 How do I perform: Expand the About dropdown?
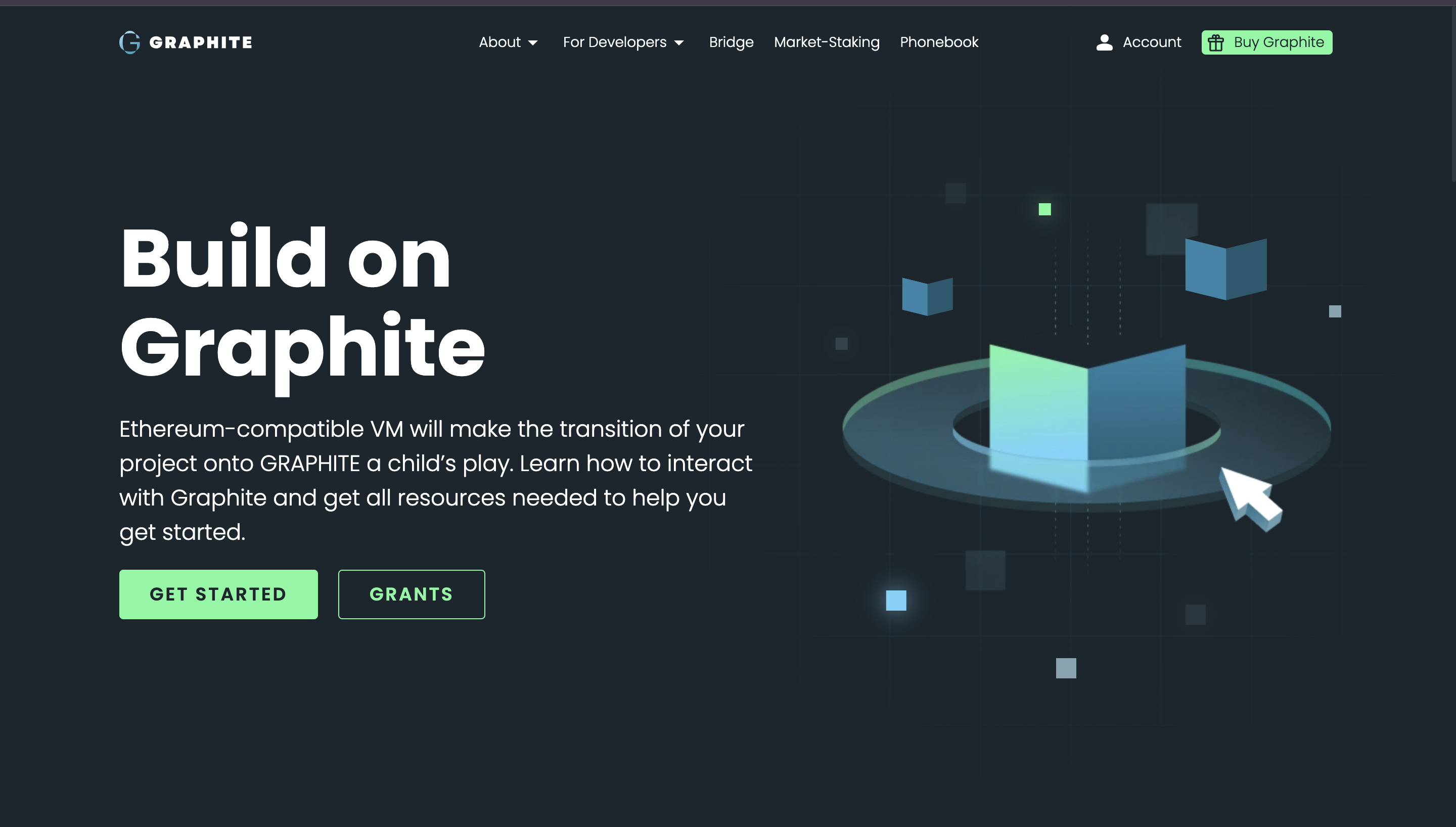pyautogui.click(x=500, y=42)
